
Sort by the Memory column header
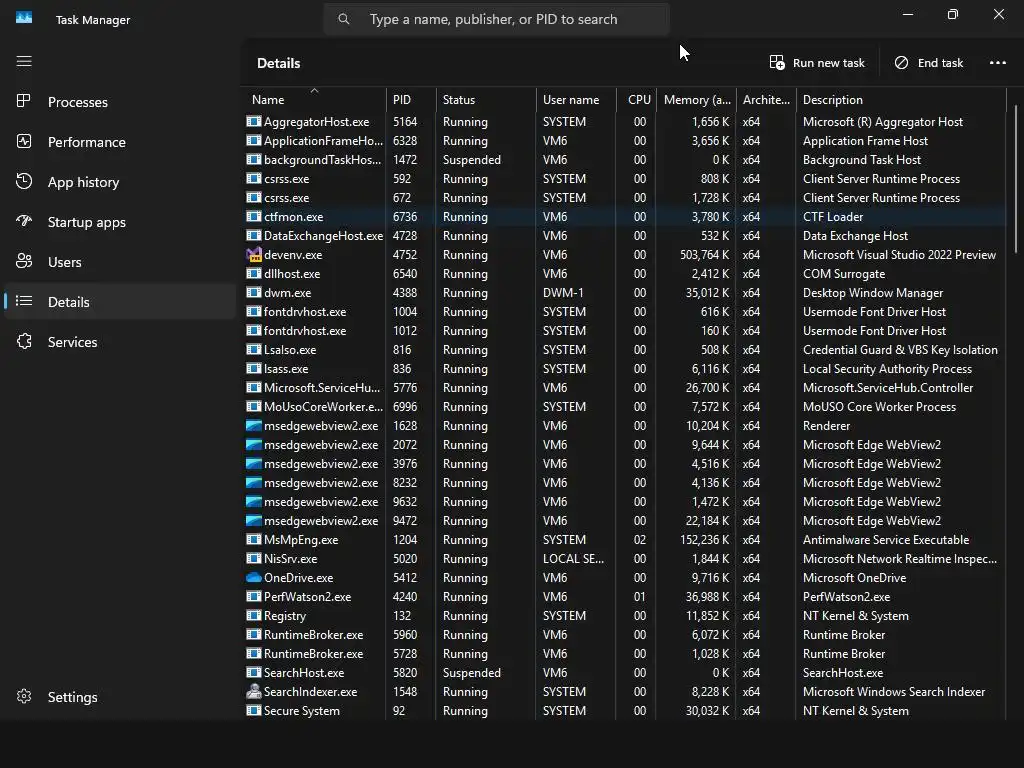point(696,99)
